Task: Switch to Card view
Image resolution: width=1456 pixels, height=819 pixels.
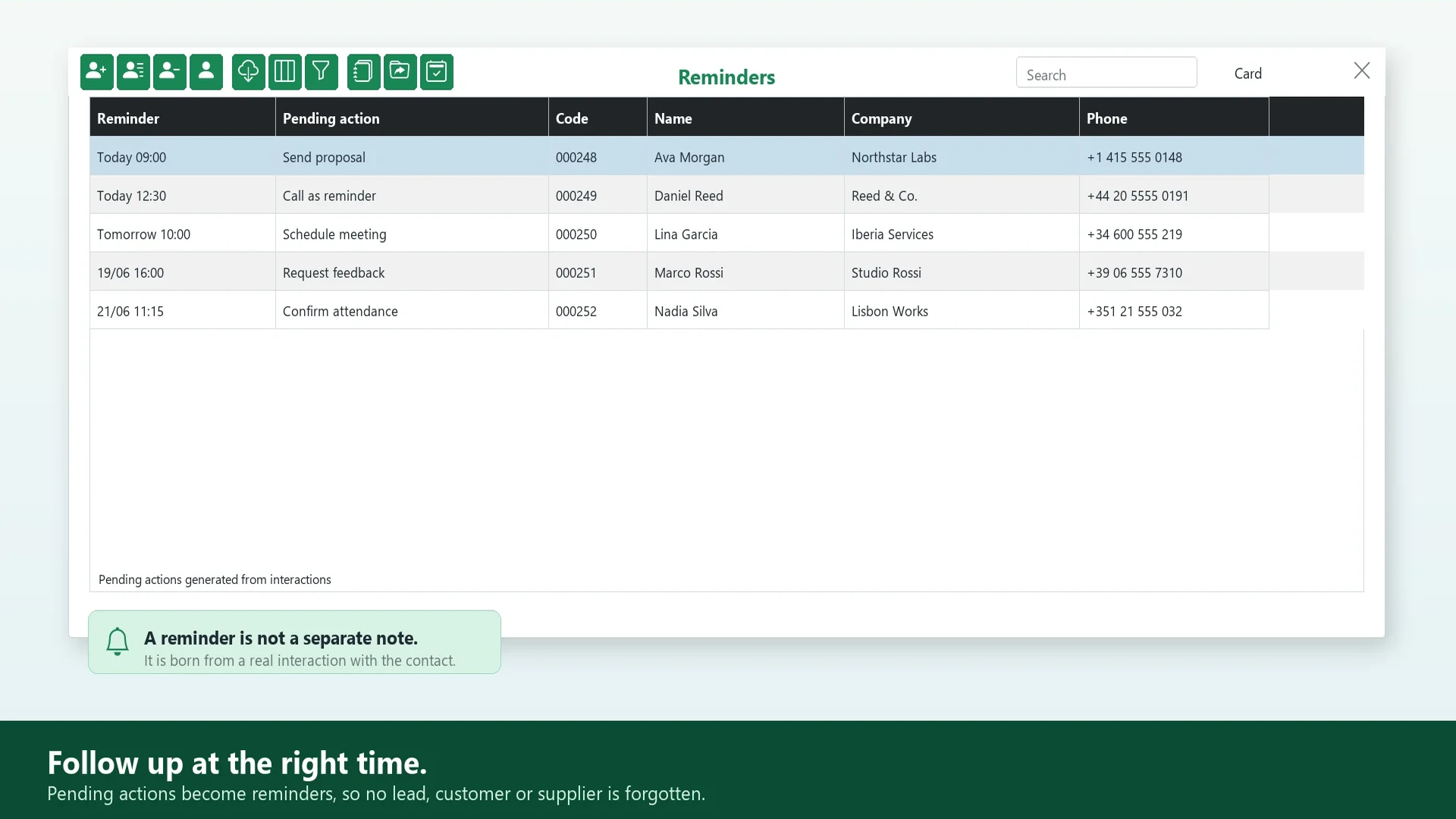Action: pyautogui.click(x=1247, y=74)
